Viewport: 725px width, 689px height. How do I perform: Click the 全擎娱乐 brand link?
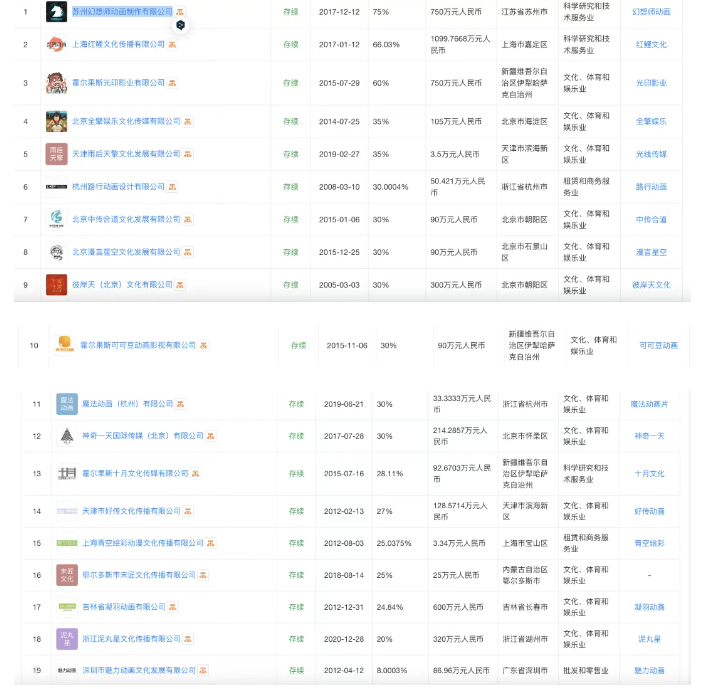tap(651, 121)
